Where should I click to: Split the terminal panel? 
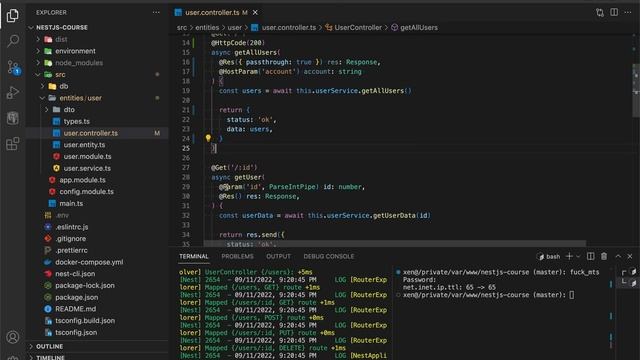591,256
